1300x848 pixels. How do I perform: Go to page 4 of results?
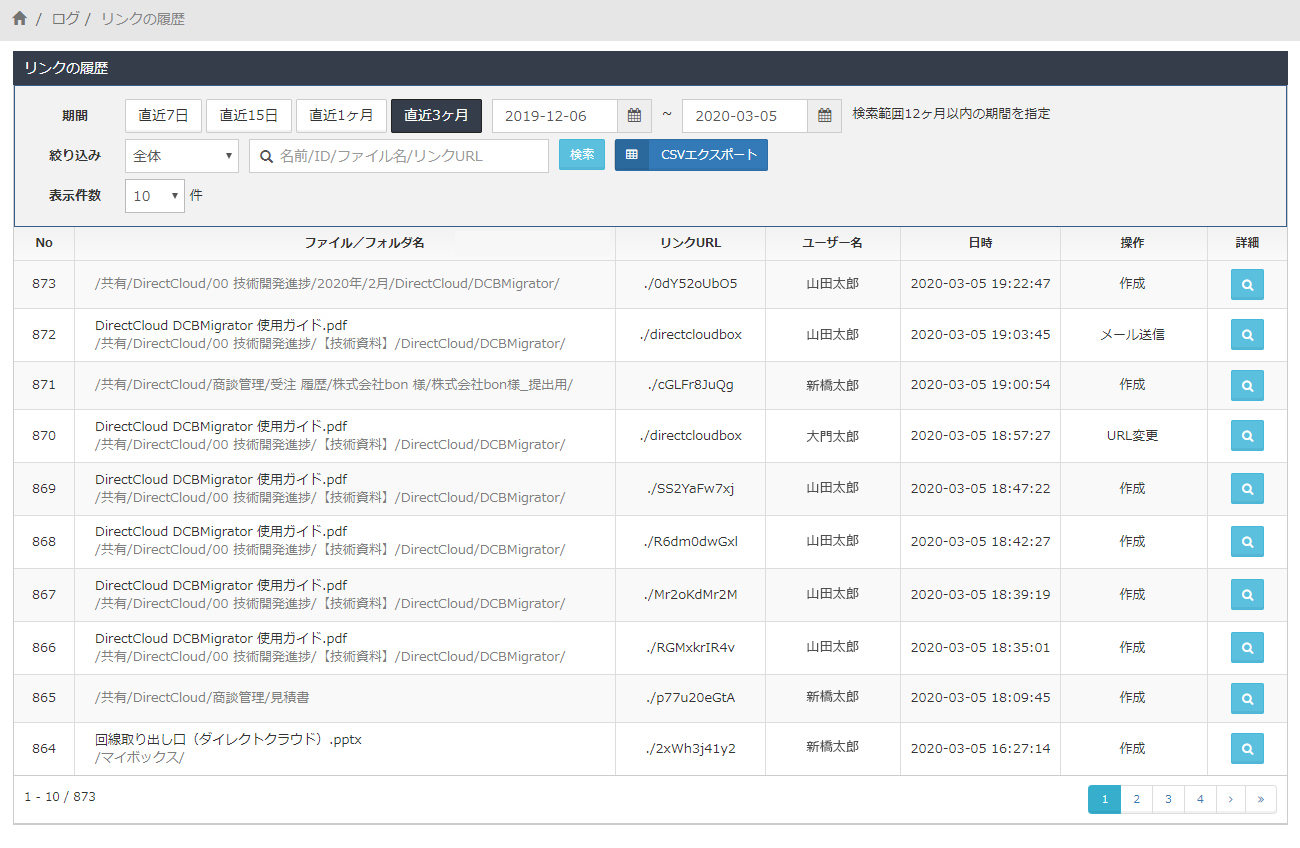pyautogui.click(x=1200, y=799)
